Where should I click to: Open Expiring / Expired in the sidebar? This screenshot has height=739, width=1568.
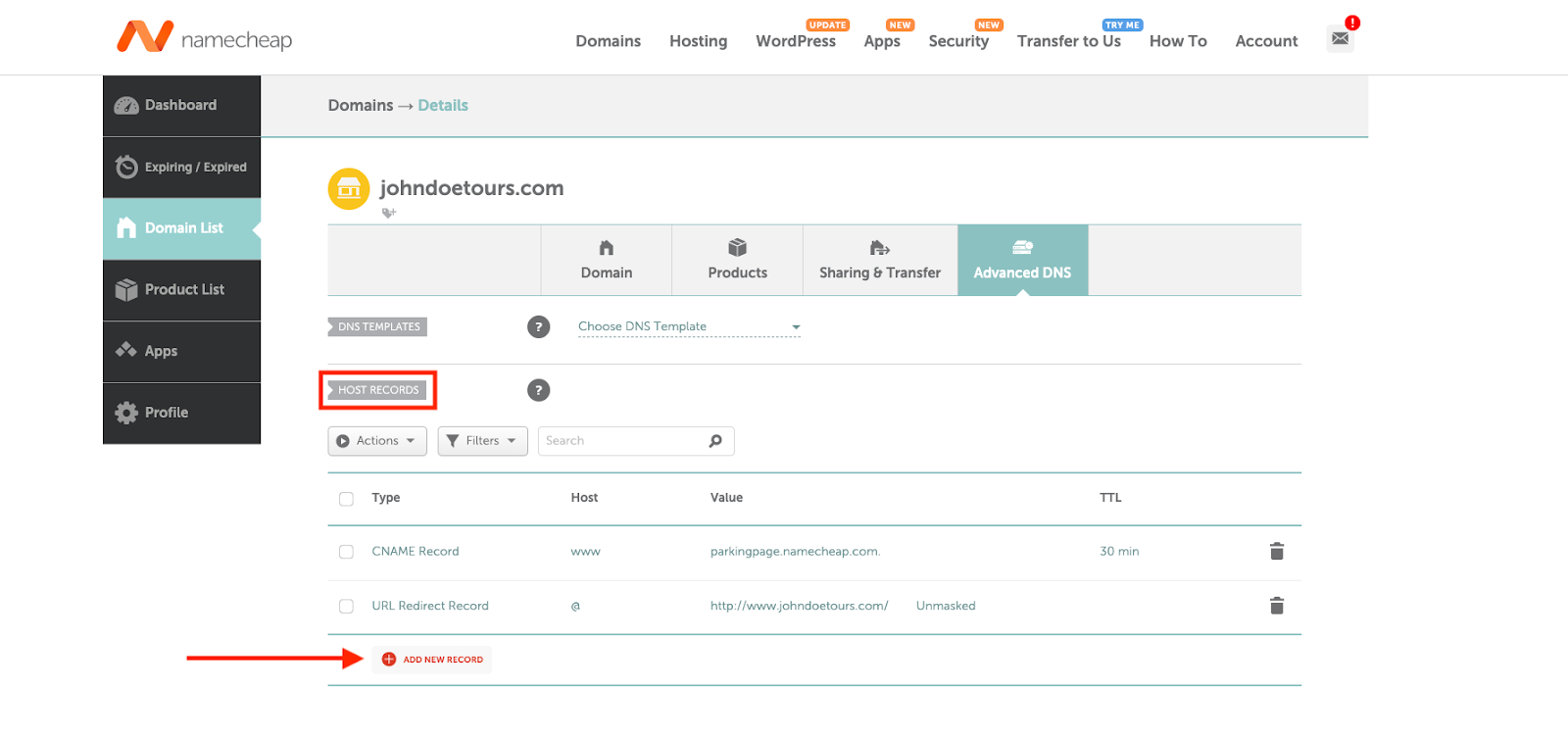[181, 168]
